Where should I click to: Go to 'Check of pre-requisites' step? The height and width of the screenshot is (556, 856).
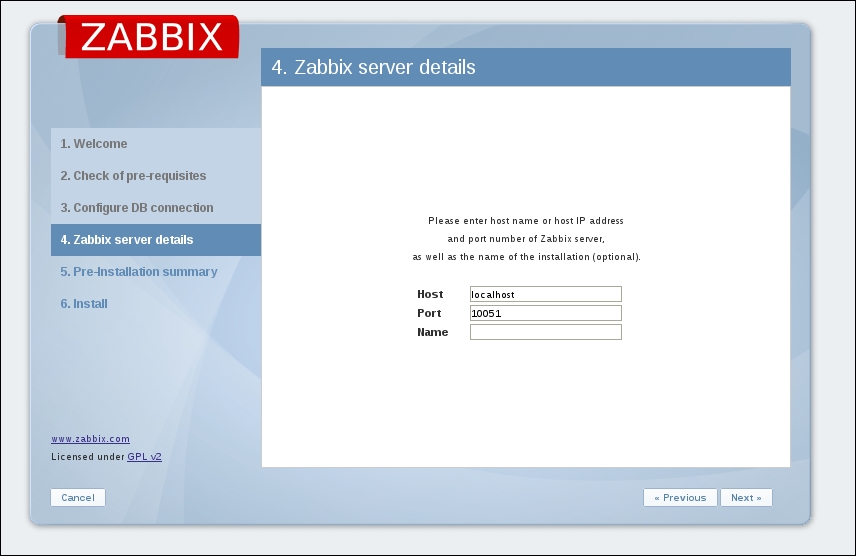133,176
